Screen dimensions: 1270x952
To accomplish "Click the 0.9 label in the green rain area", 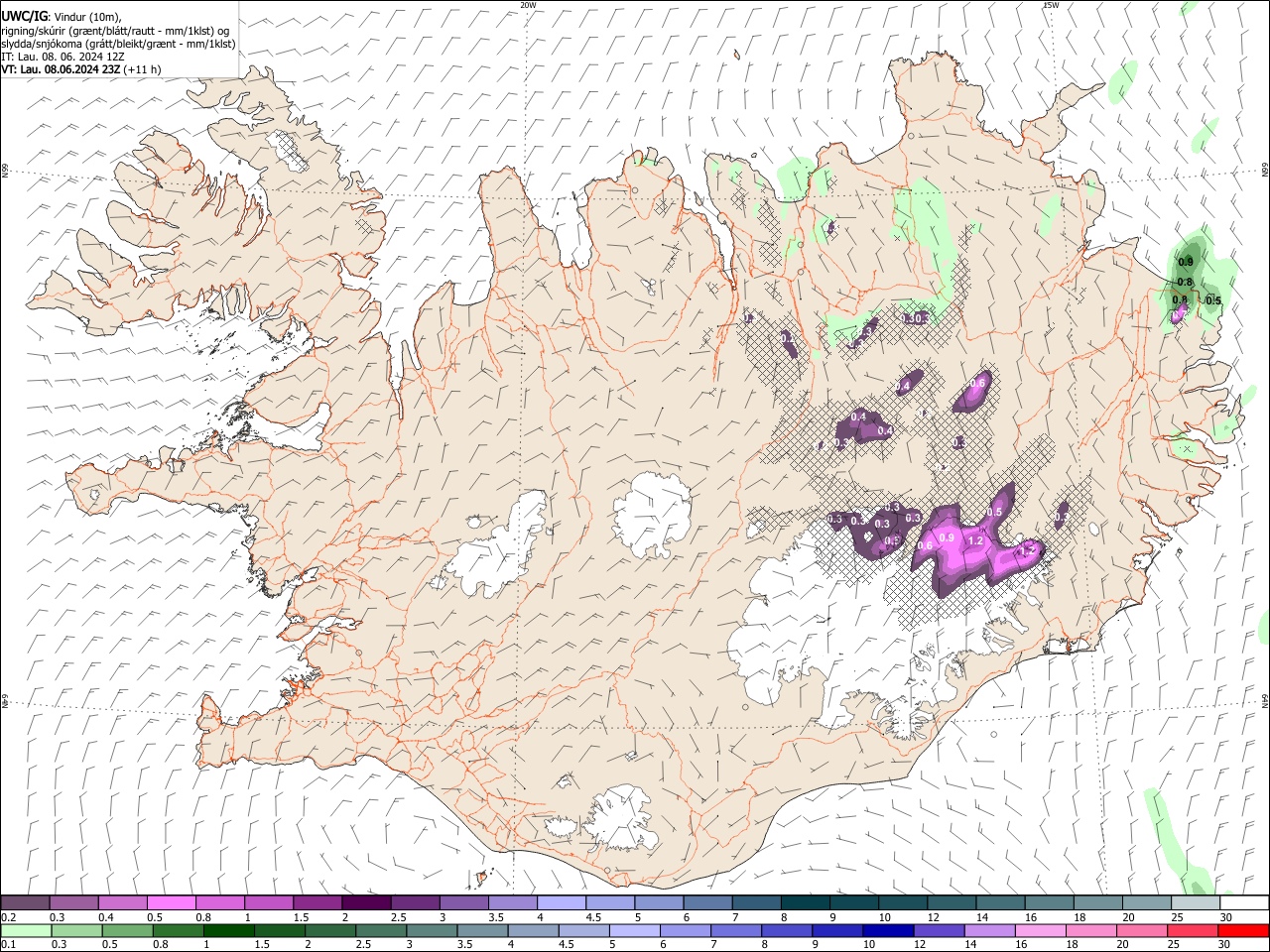I will click(1186, 262).
